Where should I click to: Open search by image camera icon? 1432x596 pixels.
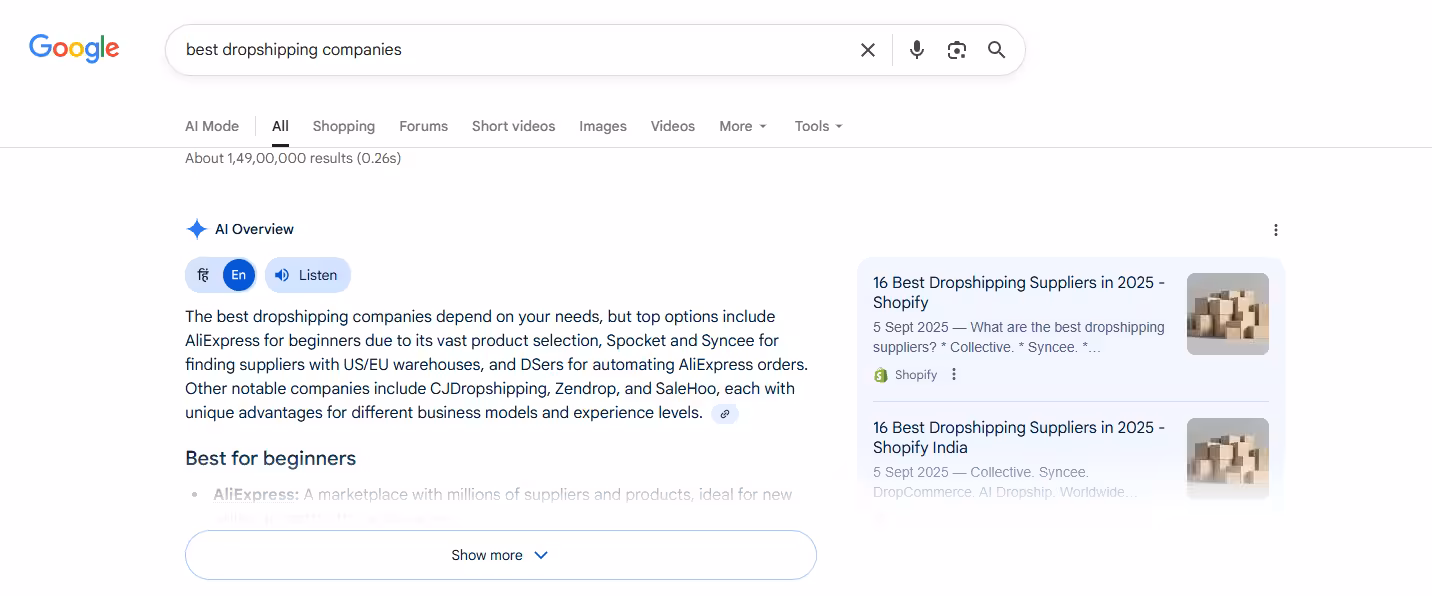(957, 50)
